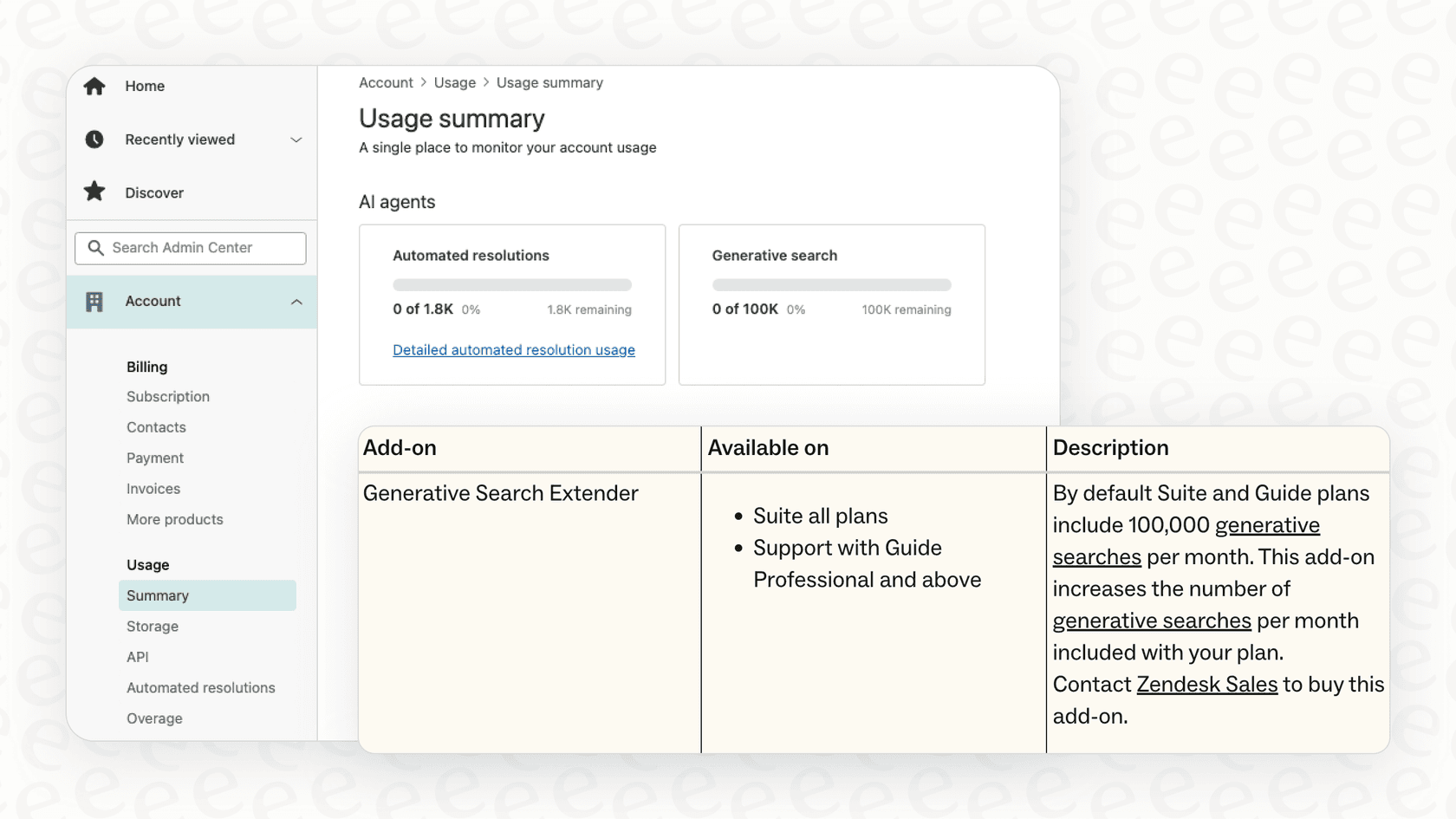Open the Billing section
Screen dimensions: 1456x819
[x=146, y=367]
